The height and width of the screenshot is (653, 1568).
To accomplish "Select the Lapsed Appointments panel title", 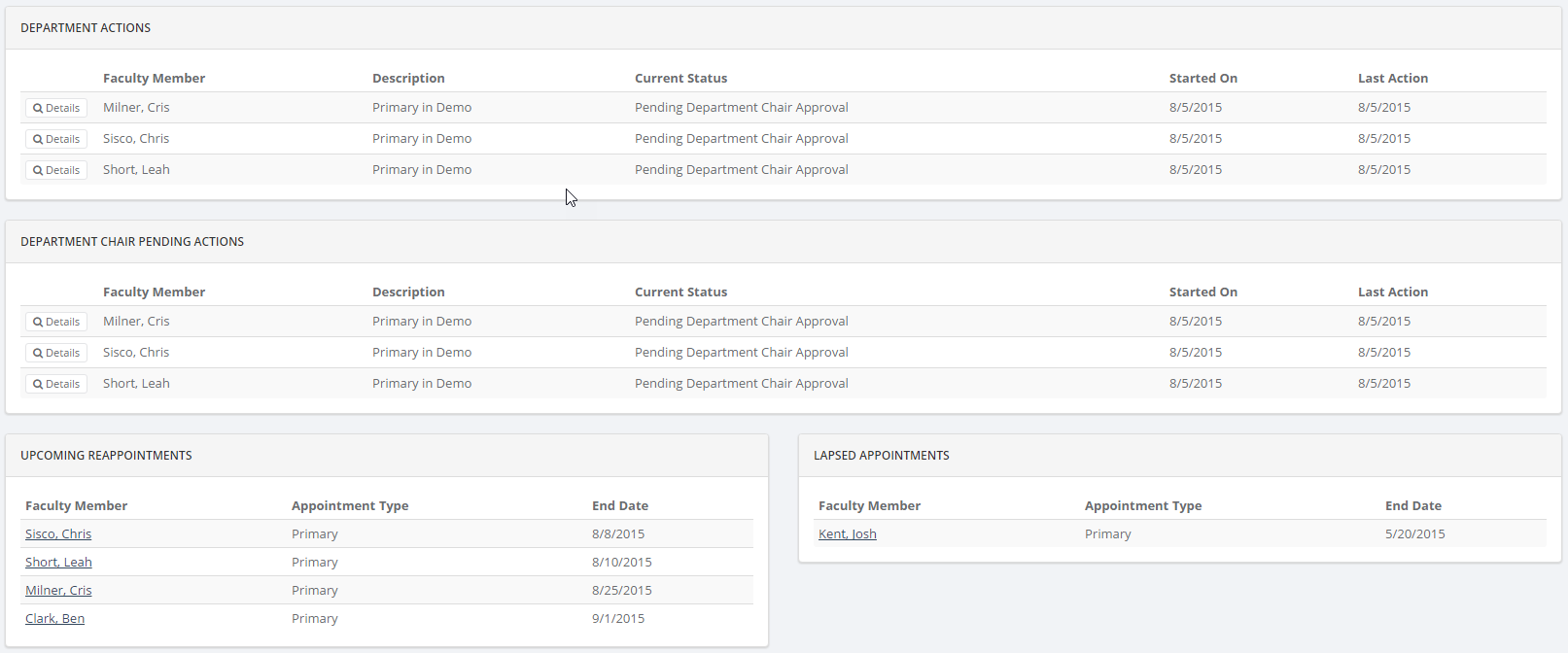I will point(881,456).
